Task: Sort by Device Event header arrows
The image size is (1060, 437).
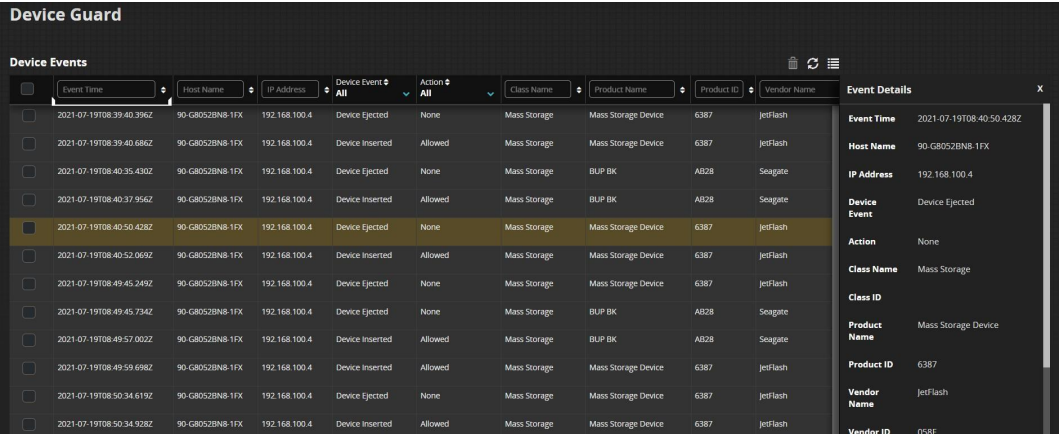Action: click(x=386, y=82)
